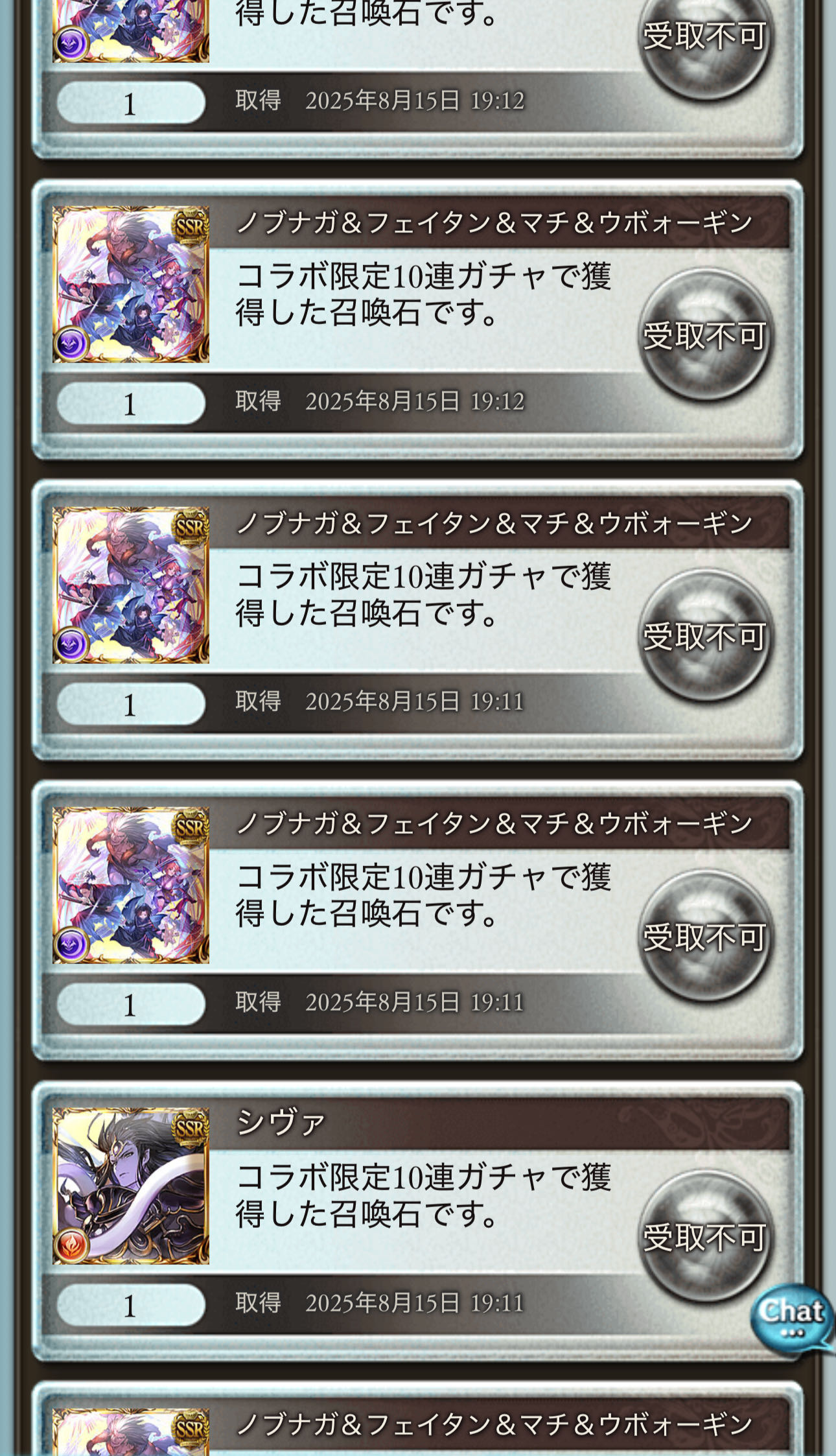This screenshot has height=1456, width=836.
Task: Select the bottom partial ノブナガ&フェイタン title
Action: coord(494,1424)
